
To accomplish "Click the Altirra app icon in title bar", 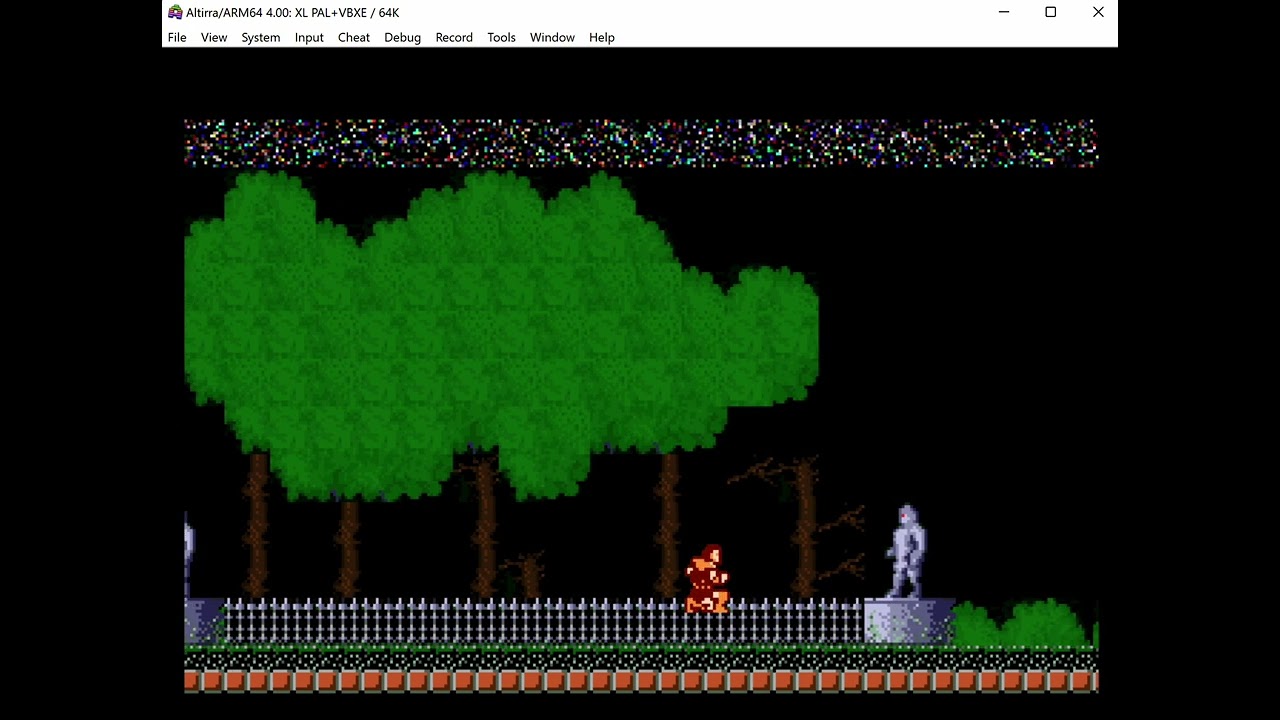I will [x=175, y=12].
